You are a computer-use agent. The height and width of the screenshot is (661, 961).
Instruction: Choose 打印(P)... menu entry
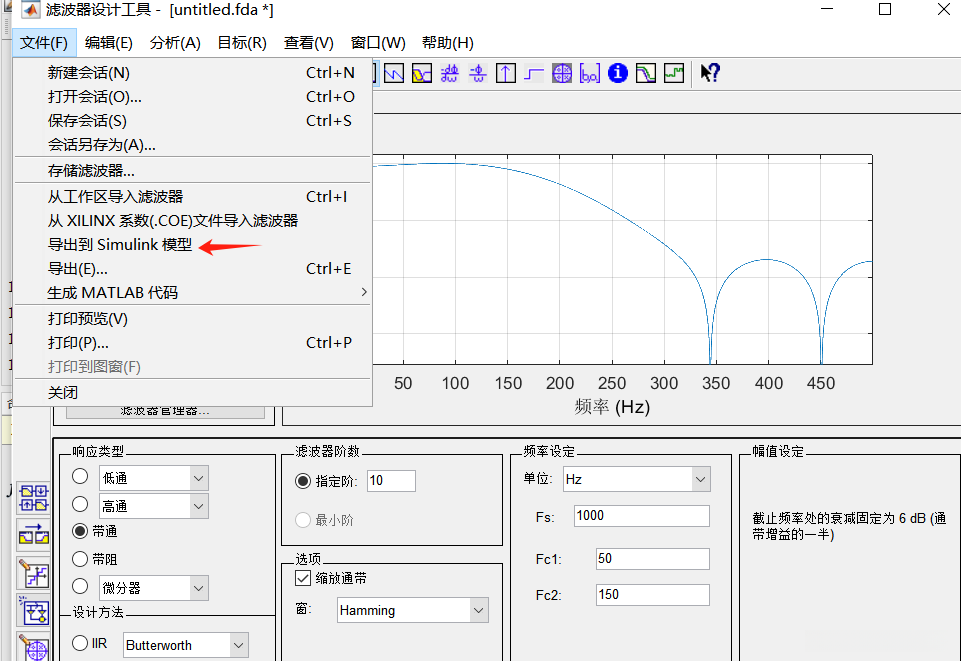click(192, 342)
